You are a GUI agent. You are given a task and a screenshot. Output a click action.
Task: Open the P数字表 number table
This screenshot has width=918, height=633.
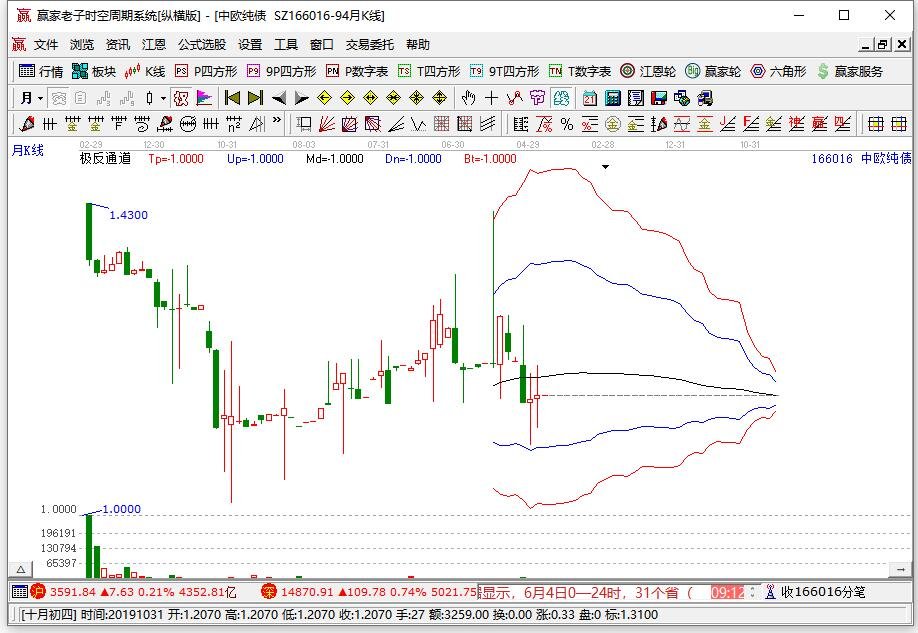357,71
